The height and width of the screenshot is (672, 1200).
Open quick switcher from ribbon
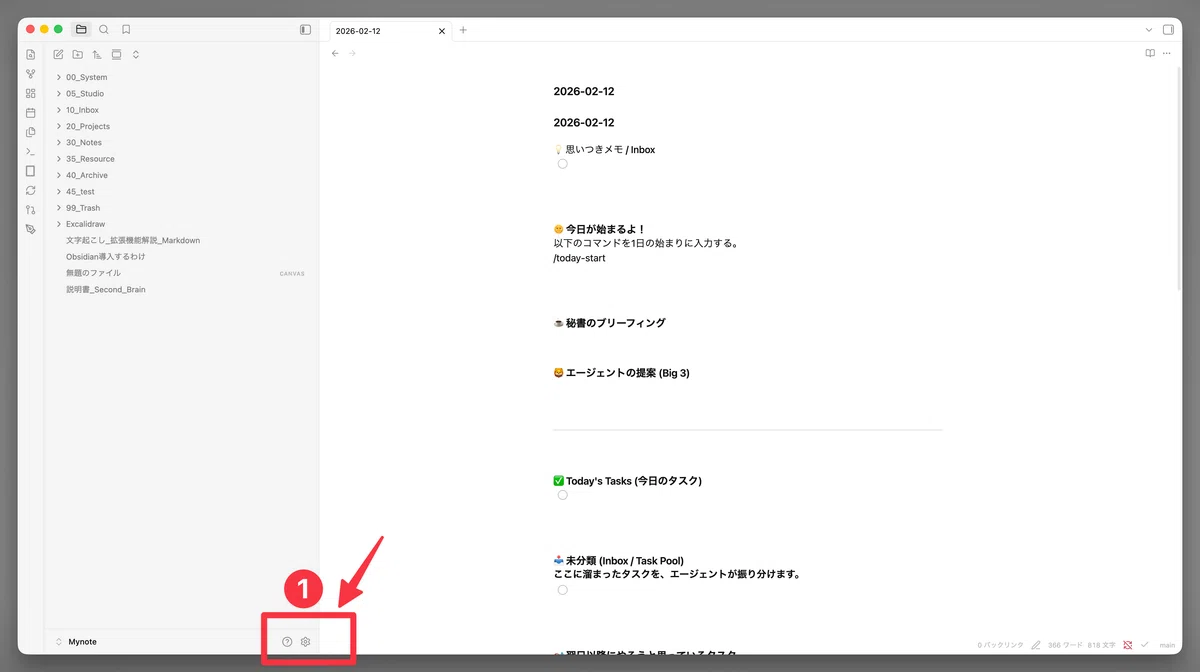click(x=31, y=55)
